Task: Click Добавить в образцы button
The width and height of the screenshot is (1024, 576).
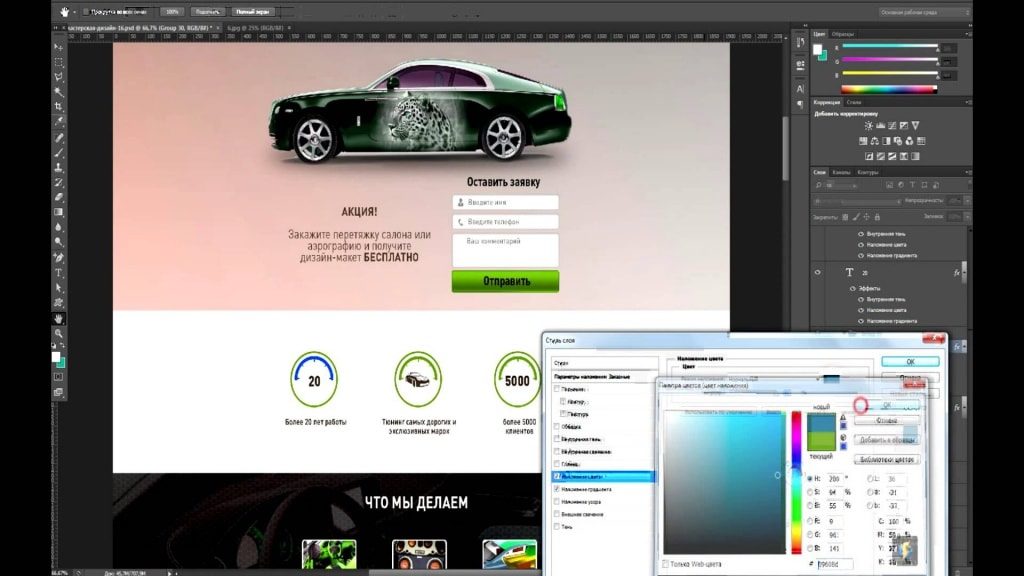Action: [x=888, y=440]
